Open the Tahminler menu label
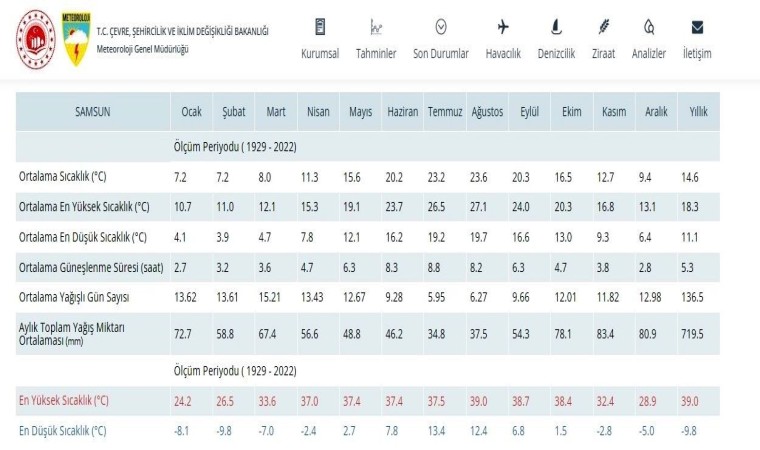The image size is (760, 450). 376,54
